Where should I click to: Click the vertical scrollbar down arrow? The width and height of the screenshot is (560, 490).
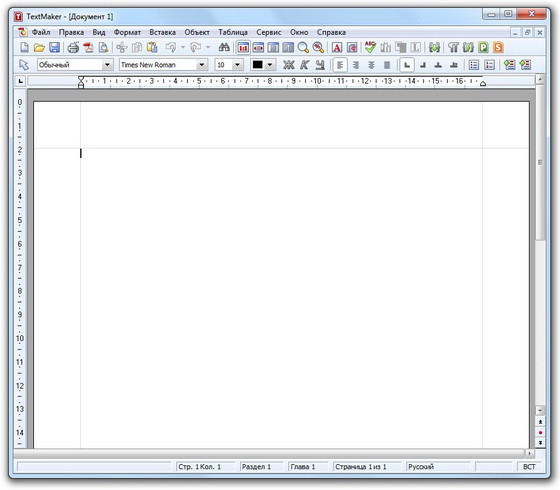point(540,410)
